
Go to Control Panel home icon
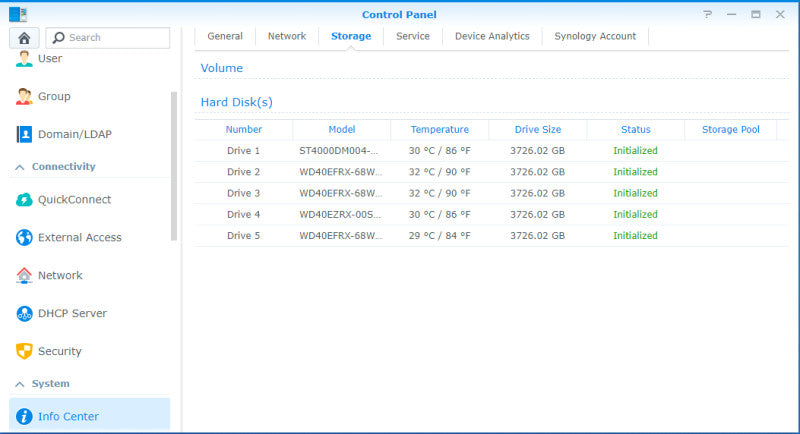(x=24, y=38)
